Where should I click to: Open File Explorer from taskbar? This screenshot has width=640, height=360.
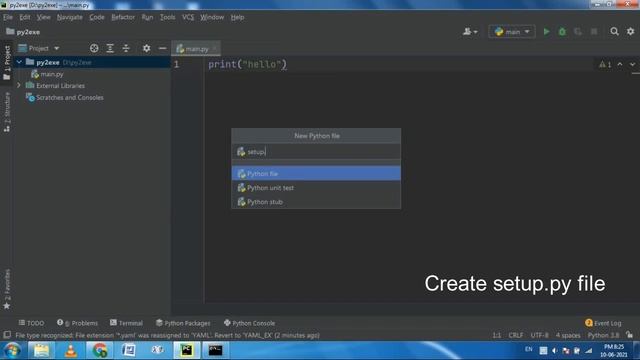pyautogui.click(x=41, y=351)
